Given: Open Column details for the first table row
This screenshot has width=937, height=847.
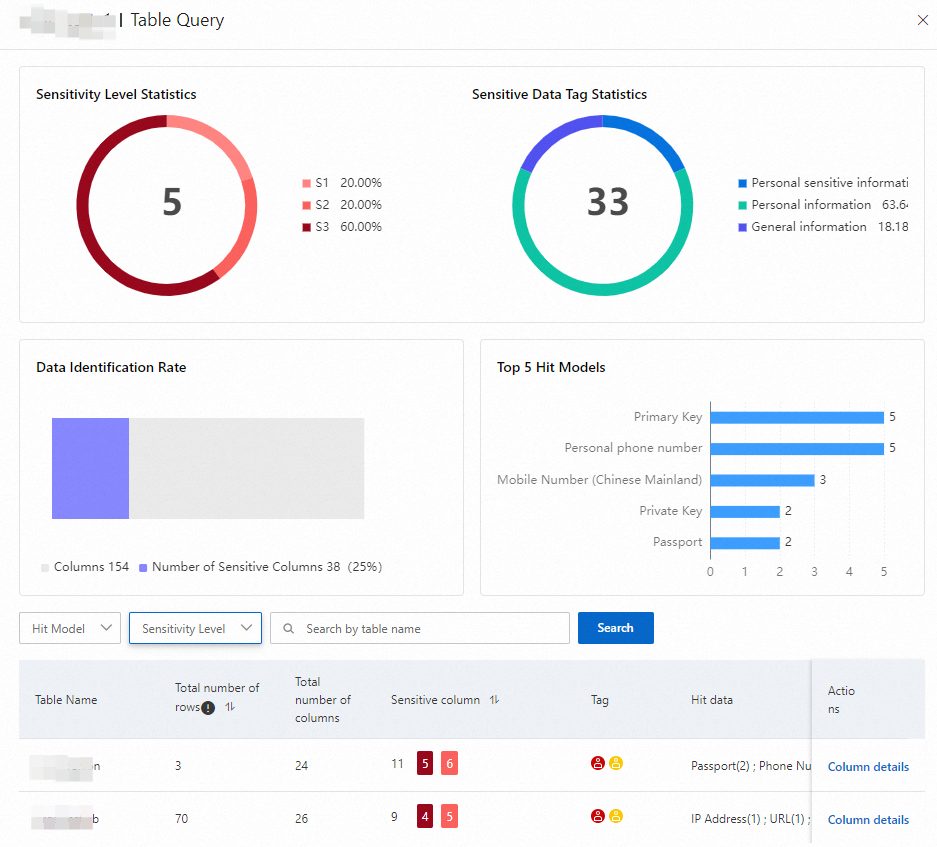Looking at the screenshot, I should click(868, 767).
